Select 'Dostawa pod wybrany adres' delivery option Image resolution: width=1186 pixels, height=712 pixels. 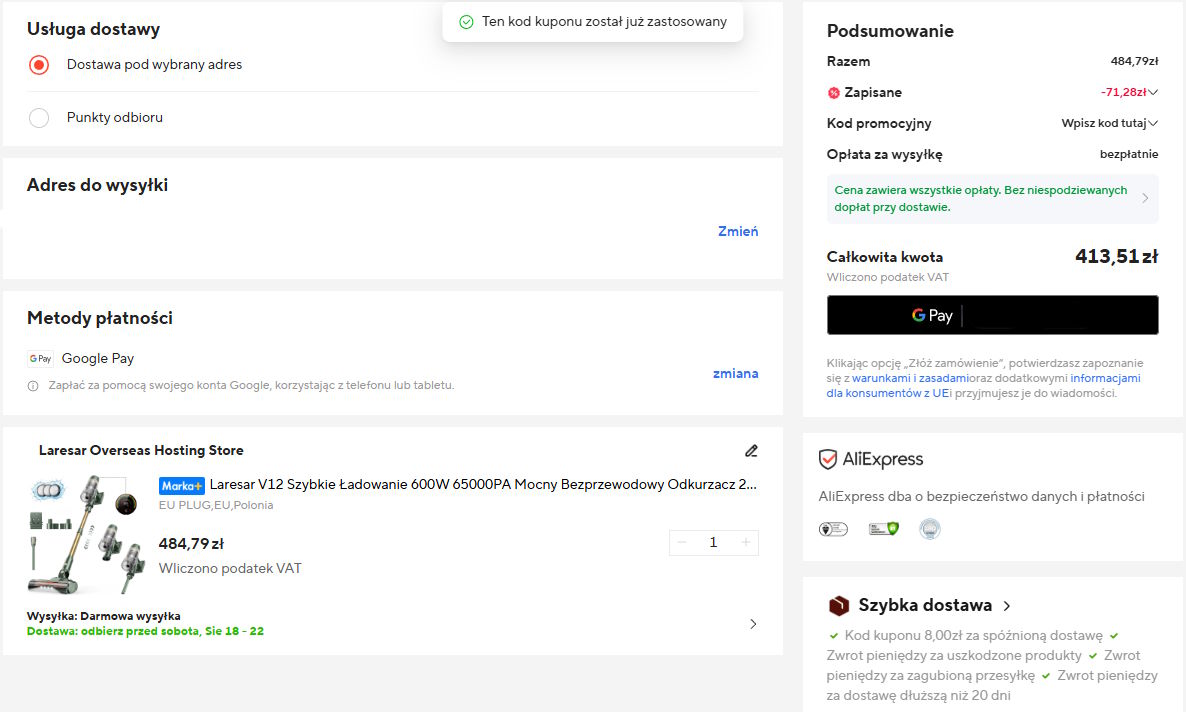pos(39,65)
